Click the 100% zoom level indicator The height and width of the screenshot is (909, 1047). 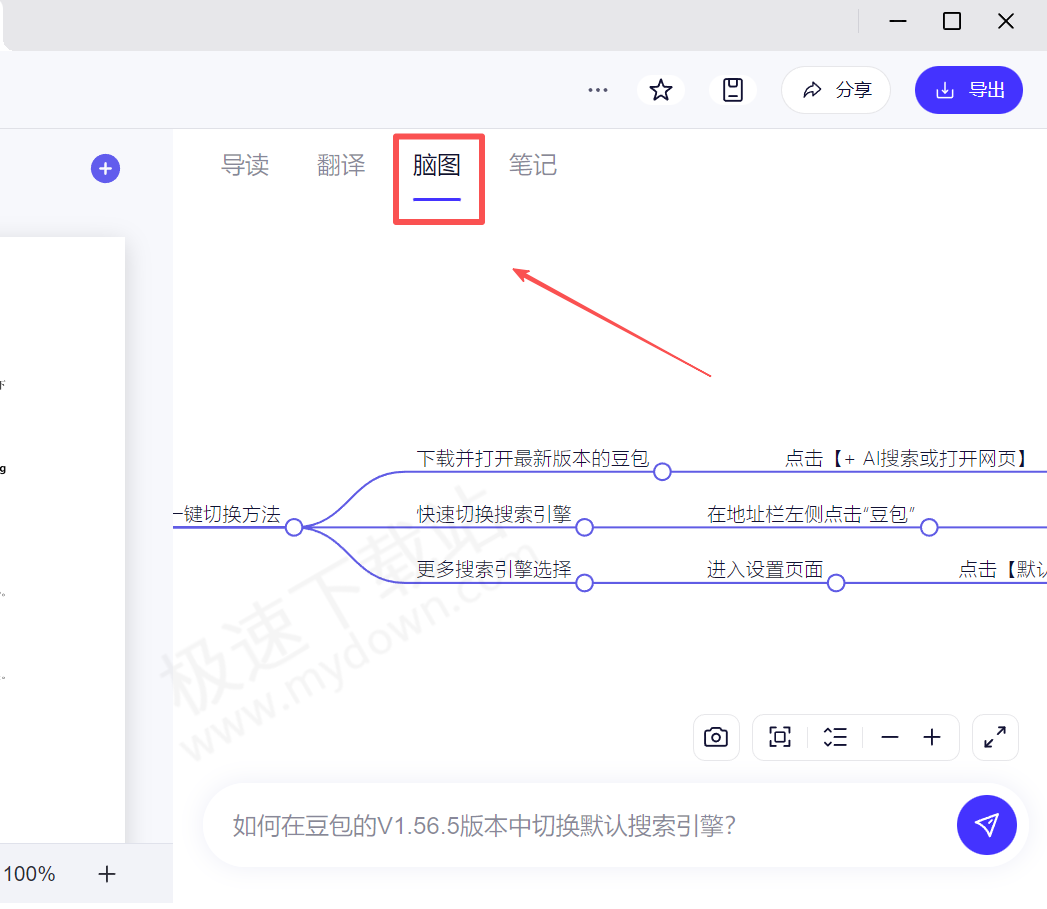click(31, 873)
